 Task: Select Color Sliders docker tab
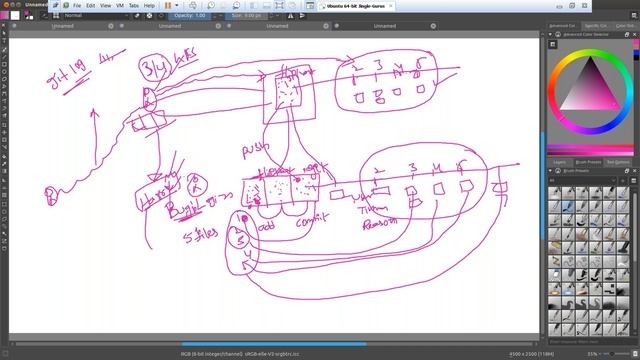[x=625, y=26]
